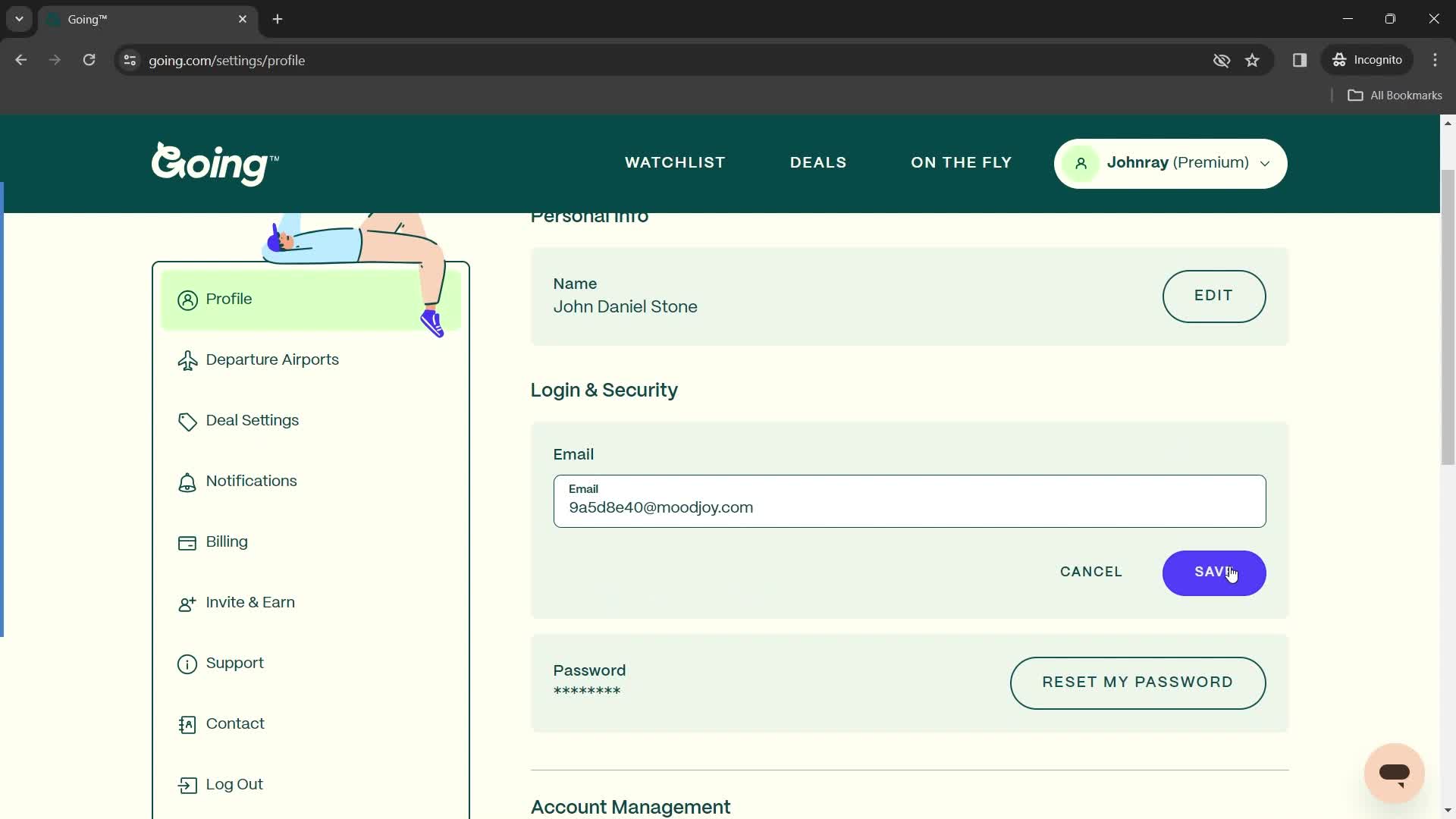
Task: Click the Deal Settings icon
Action: pos(188,422)
